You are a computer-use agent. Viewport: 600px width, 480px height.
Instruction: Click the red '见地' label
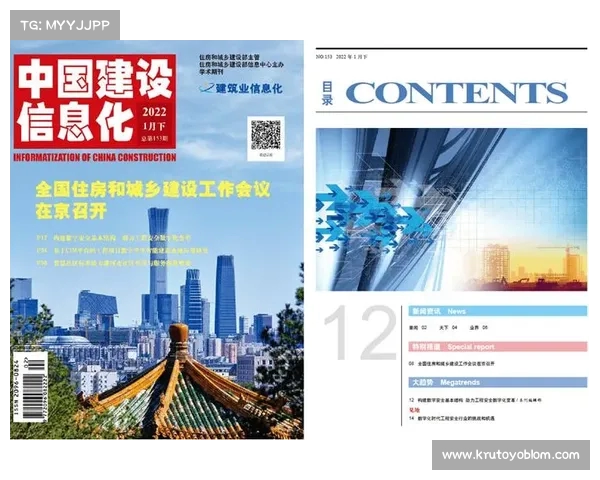tap(414, 410)
